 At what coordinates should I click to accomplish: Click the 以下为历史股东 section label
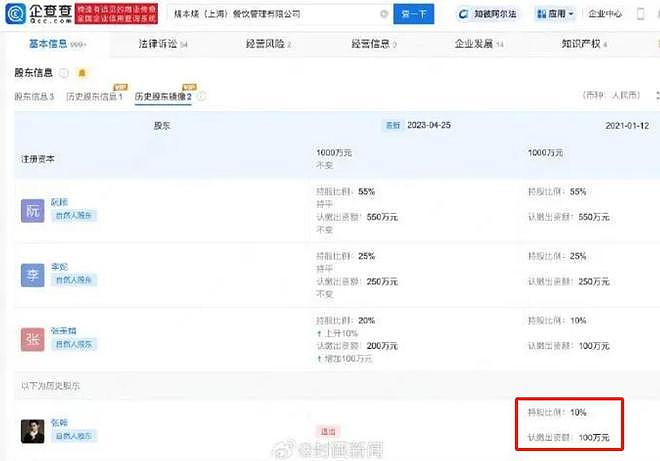pyautogui.click(x=51, y=386)
